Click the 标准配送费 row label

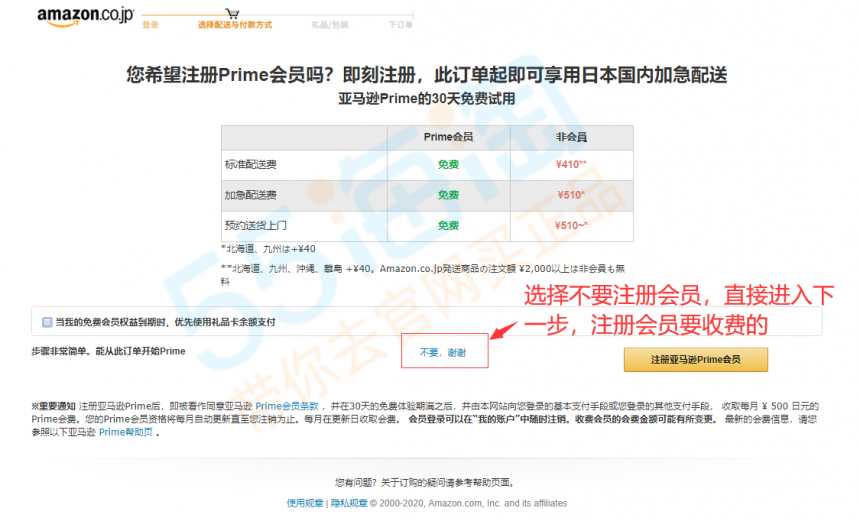click(251, 165)
